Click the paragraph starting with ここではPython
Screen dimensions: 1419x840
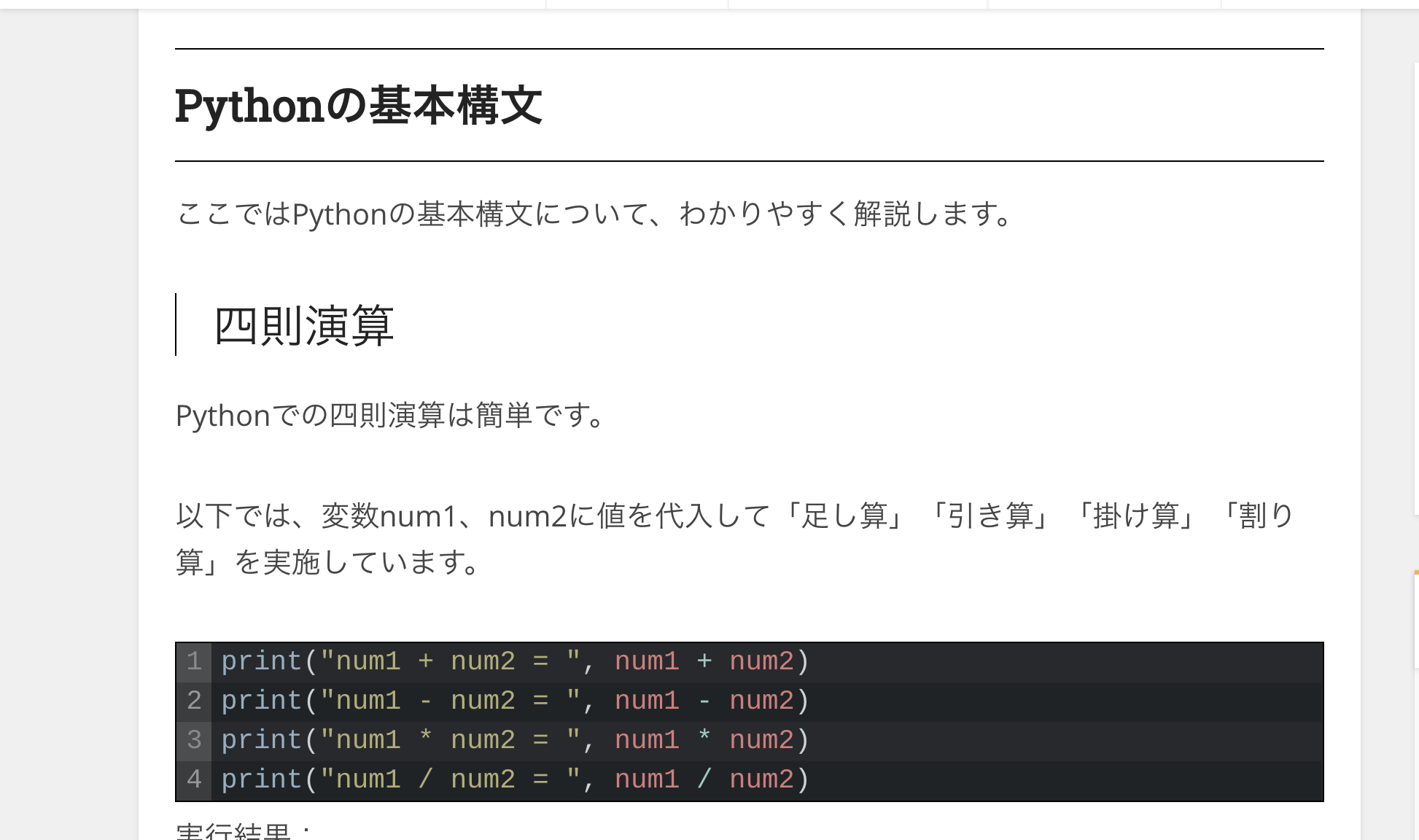(x=594, y=214)
